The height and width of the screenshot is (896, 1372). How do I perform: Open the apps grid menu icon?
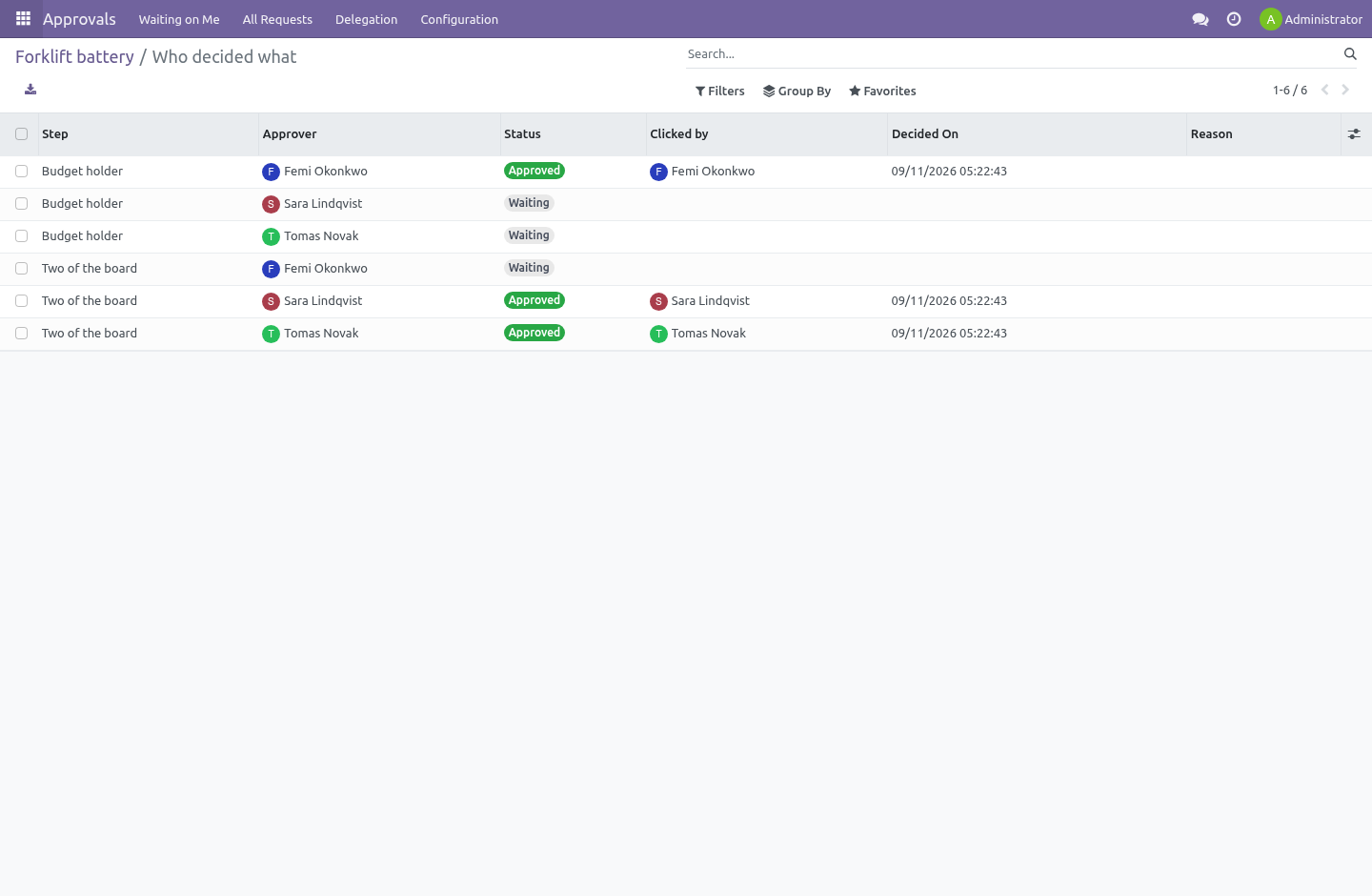23,19
